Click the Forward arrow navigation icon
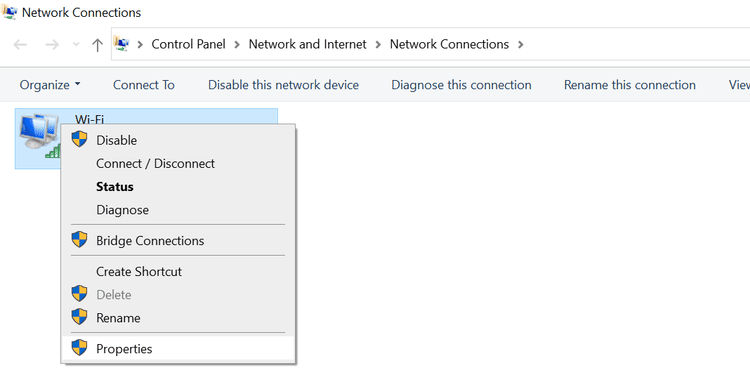This screenshot has height=375, width=750. point(52,45)
